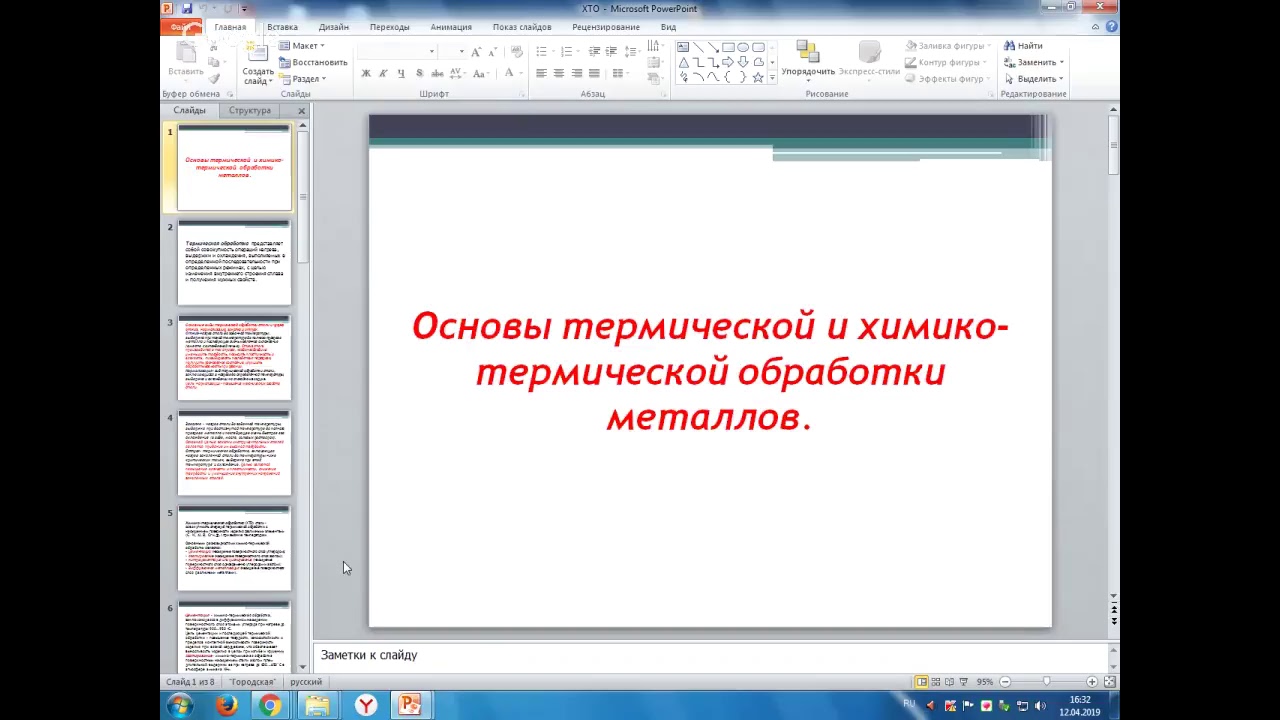Click Заметки к слайду notes field
The image size is (1280, 720).
[712, 655]
